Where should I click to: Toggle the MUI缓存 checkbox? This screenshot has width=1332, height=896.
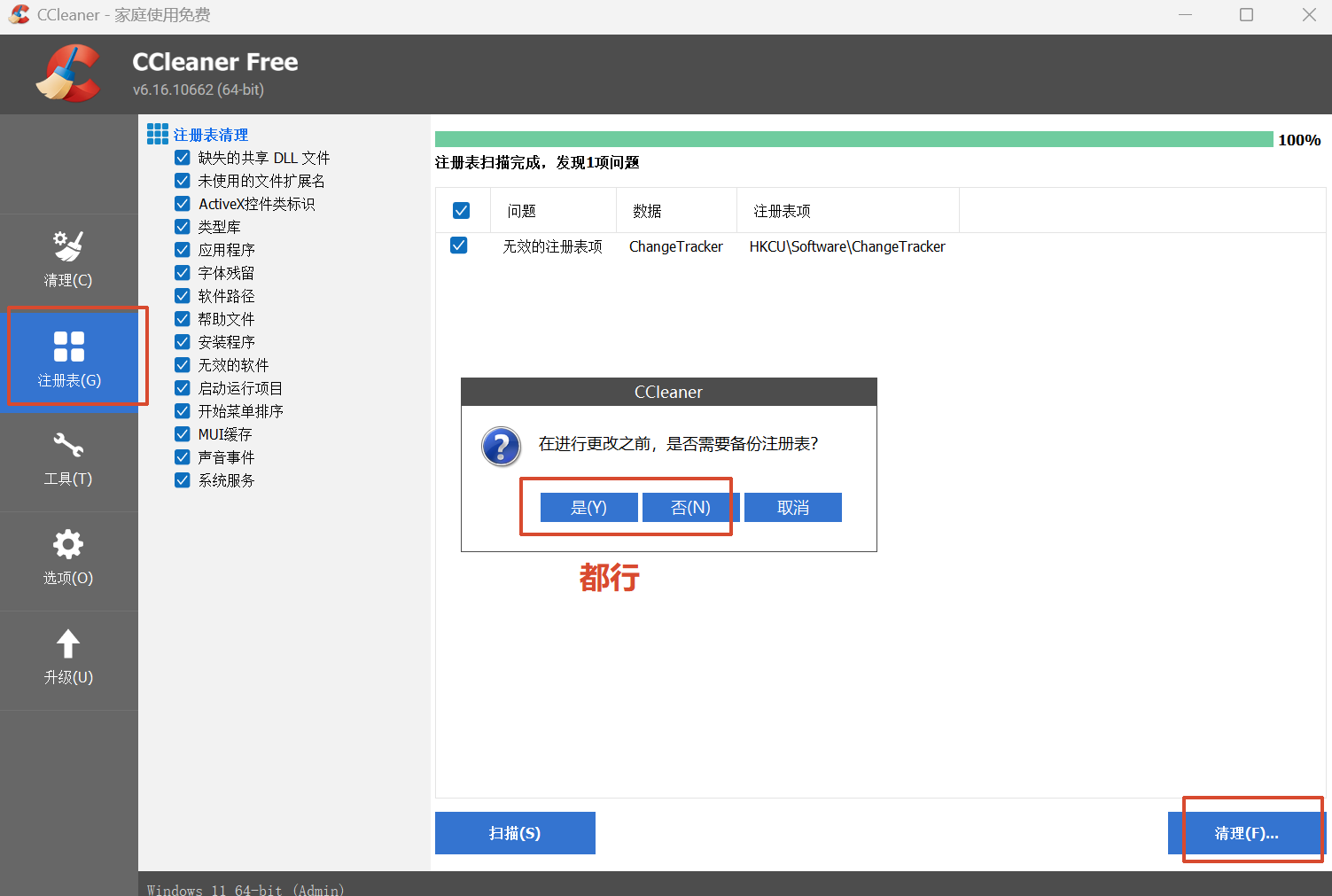tap(183, 434)
